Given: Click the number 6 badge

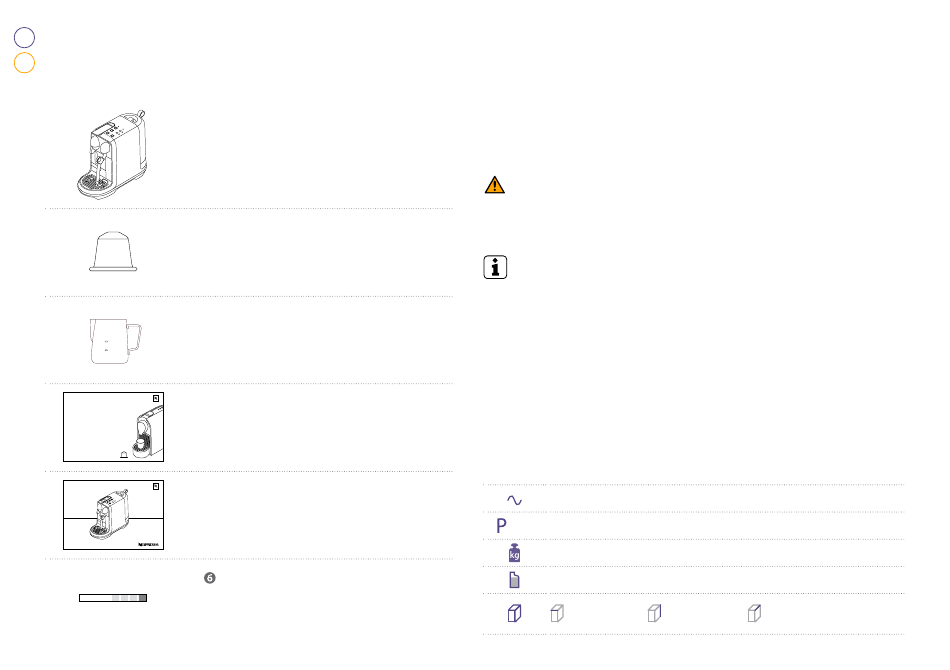Looking at the screenshot, I should pos(210,578).
